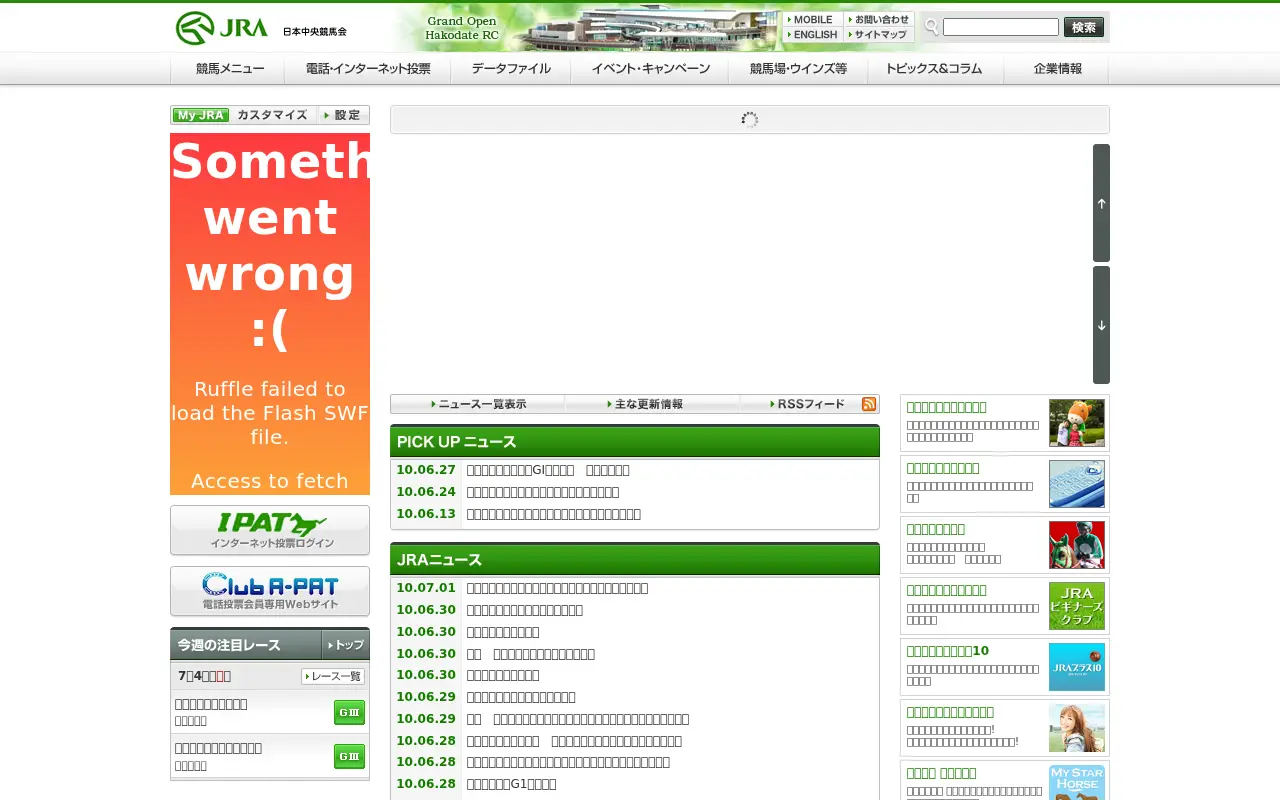Open the 競馬メニュー menu

[230, 69]
